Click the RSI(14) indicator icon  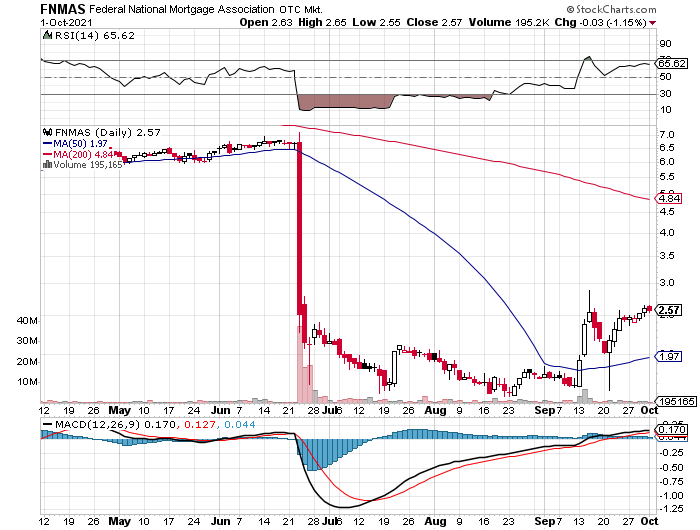tap(47, 35)
